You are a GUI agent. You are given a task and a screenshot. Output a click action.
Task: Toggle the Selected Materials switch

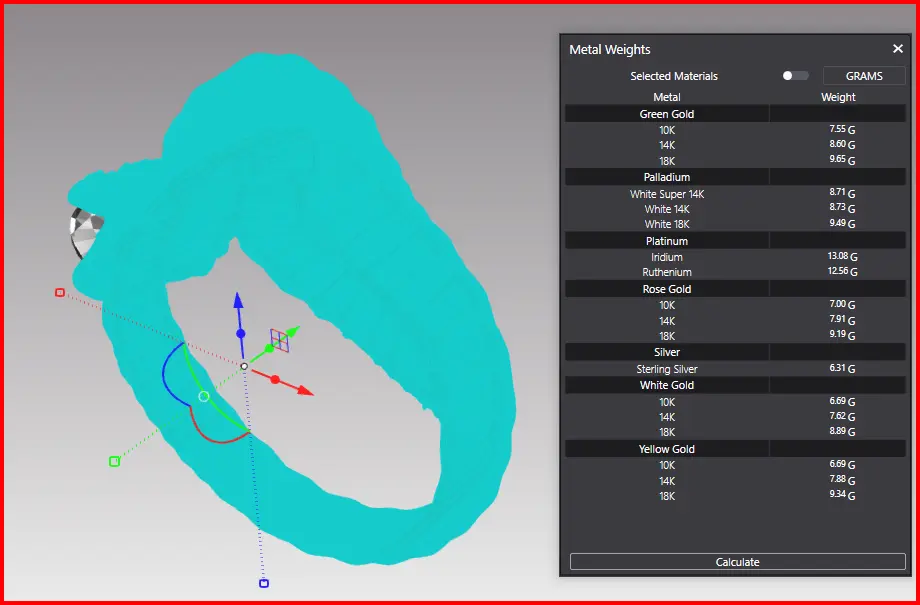click(x=795, y=76)
